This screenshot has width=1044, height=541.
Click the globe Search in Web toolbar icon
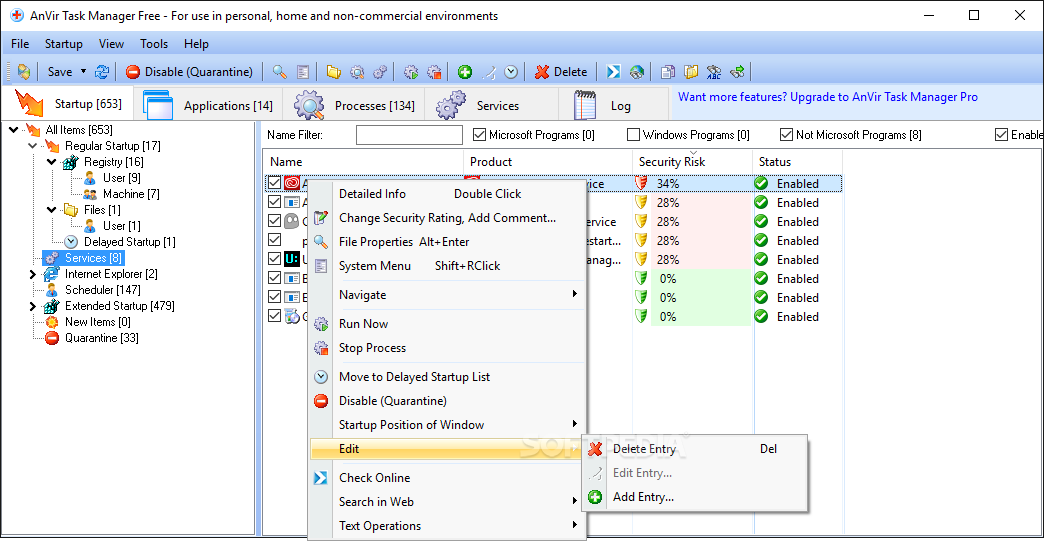tap(637, 72)
